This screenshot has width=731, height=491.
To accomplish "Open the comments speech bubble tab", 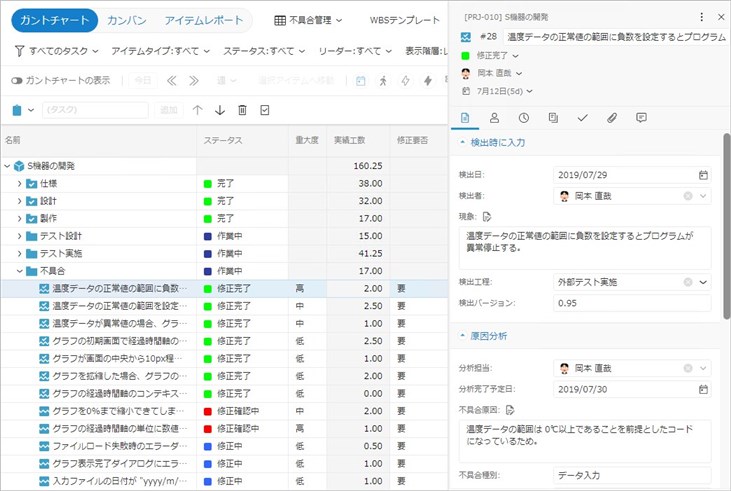I will [x=641, y=118].
